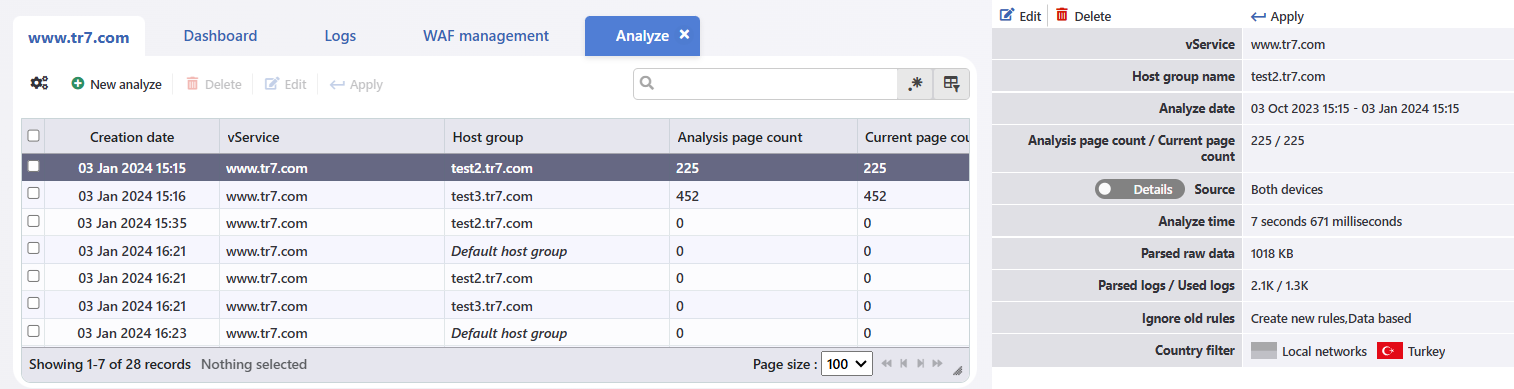Click Apply in the details panel
The image size is (1514, 389).
(1277, 16)
